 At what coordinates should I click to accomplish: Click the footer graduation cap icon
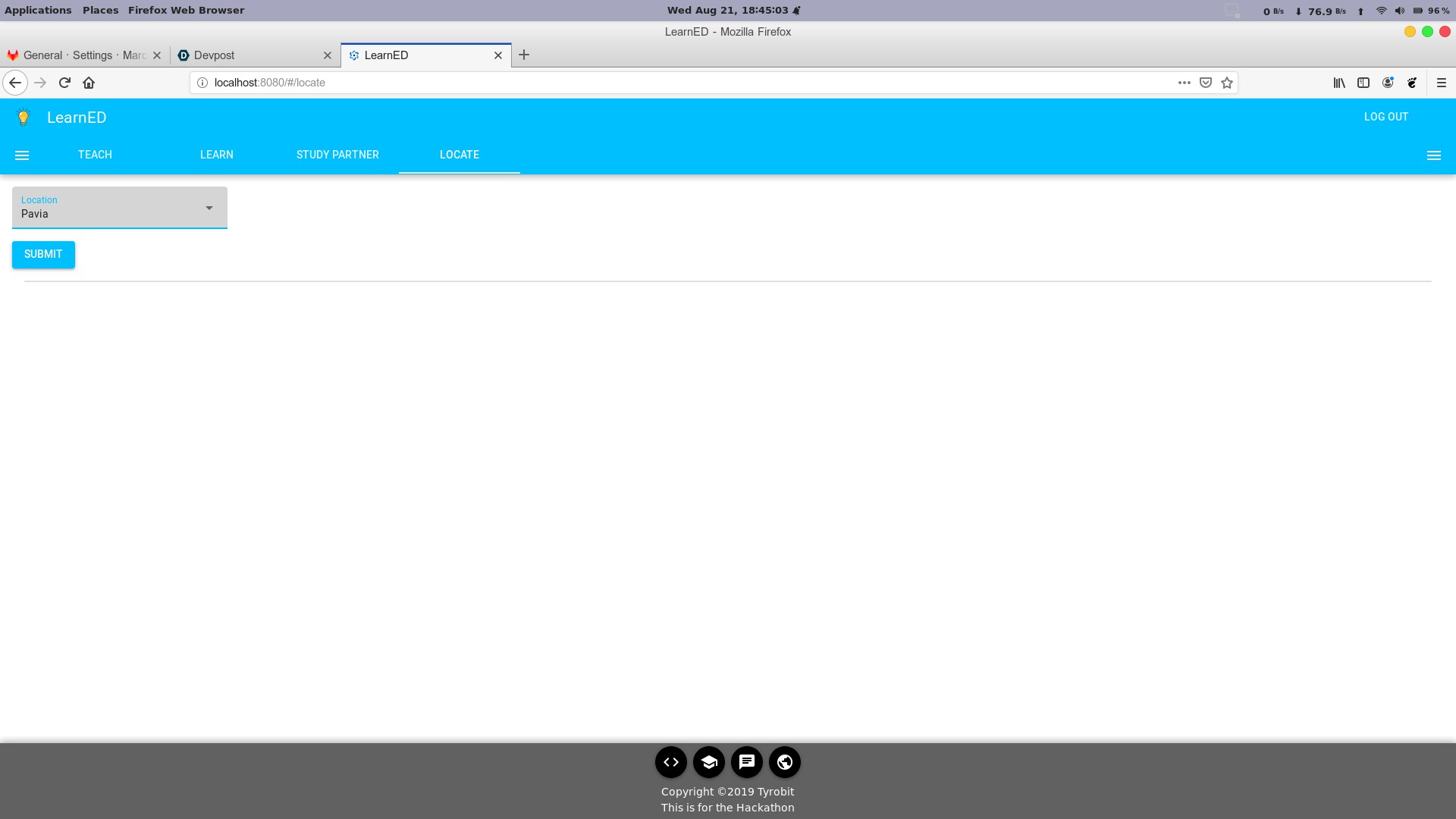(x=708, y=762)
